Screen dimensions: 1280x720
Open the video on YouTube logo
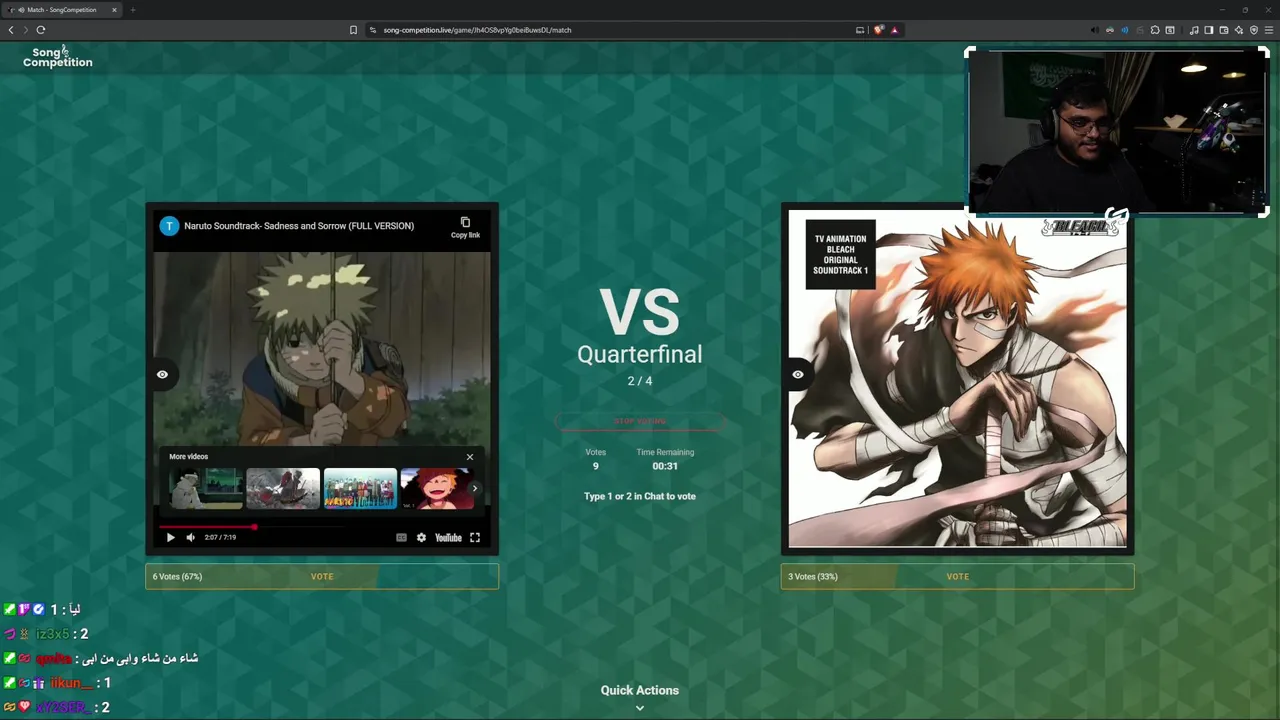click(448, 537)
